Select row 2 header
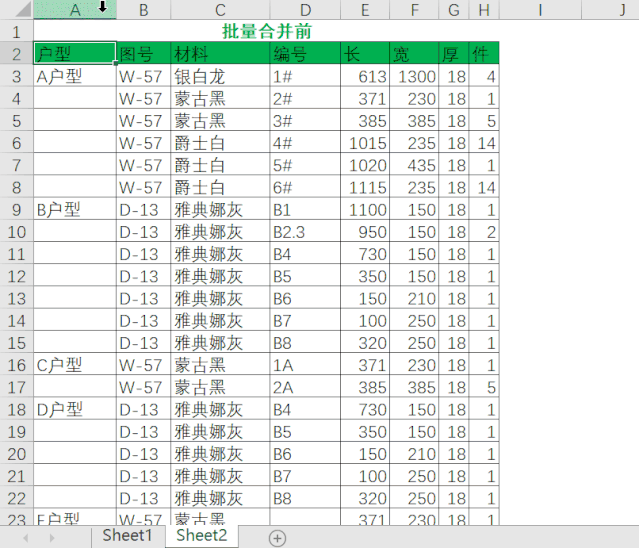The image size is (639, 548). (16, 54)
